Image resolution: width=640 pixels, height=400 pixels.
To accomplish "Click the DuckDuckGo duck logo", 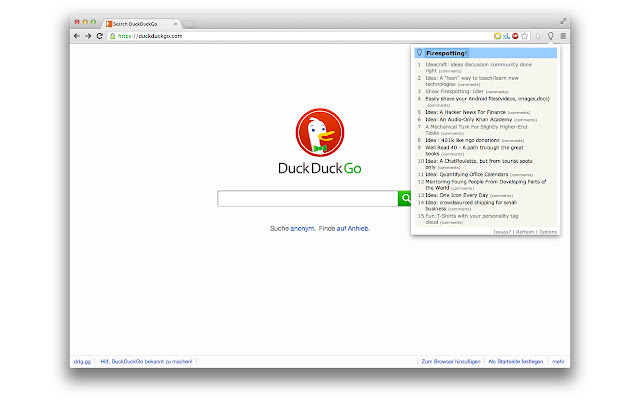I will 320,132.
